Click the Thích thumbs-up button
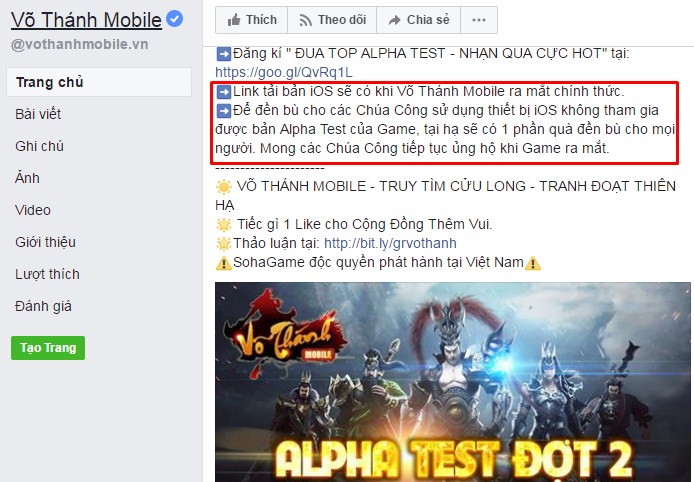694x482 pixels. [251, 20]
